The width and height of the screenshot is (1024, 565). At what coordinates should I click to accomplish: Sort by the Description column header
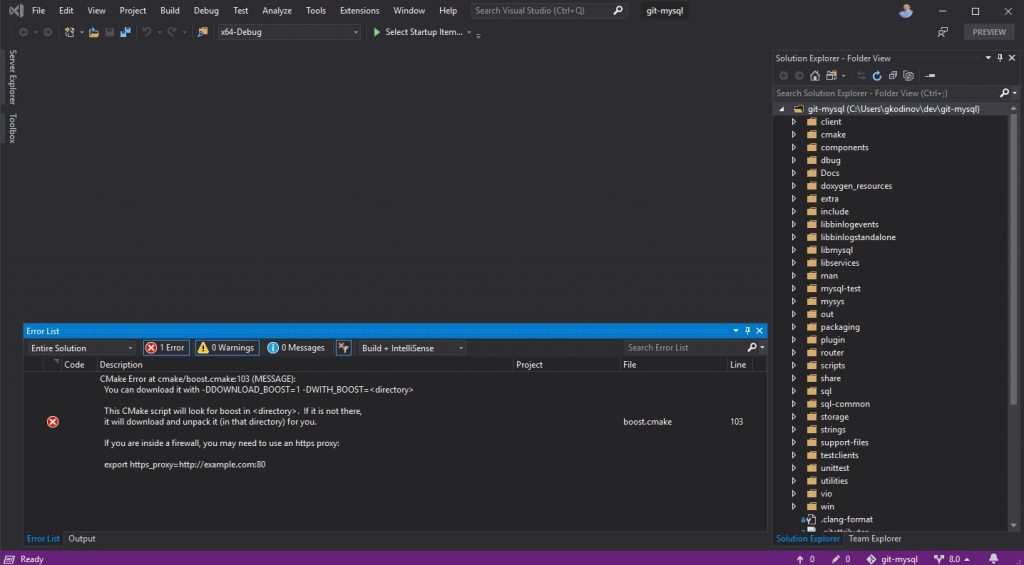pyautogui.click(x=306, y=364)
